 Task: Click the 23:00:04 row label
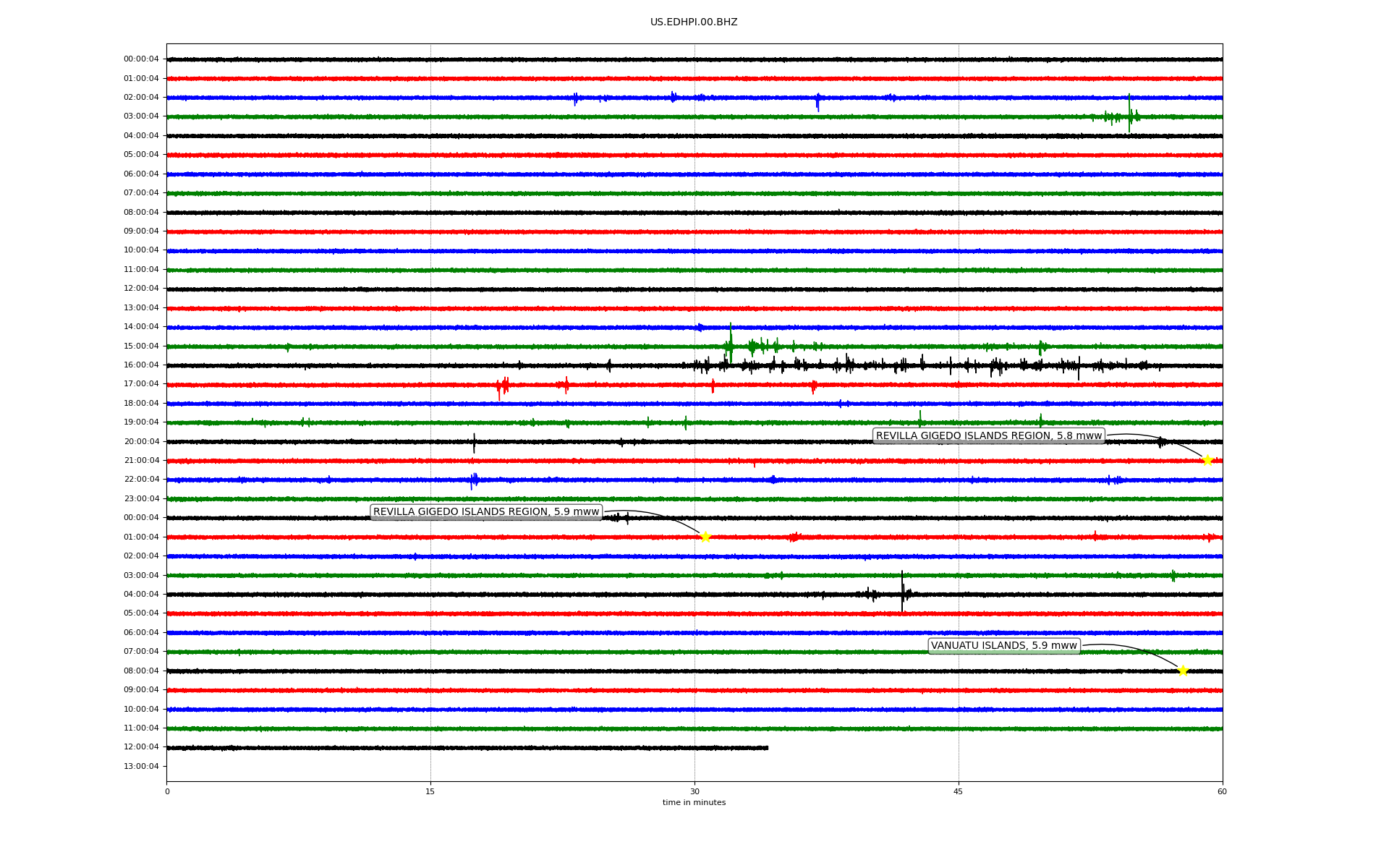point(141,498)
